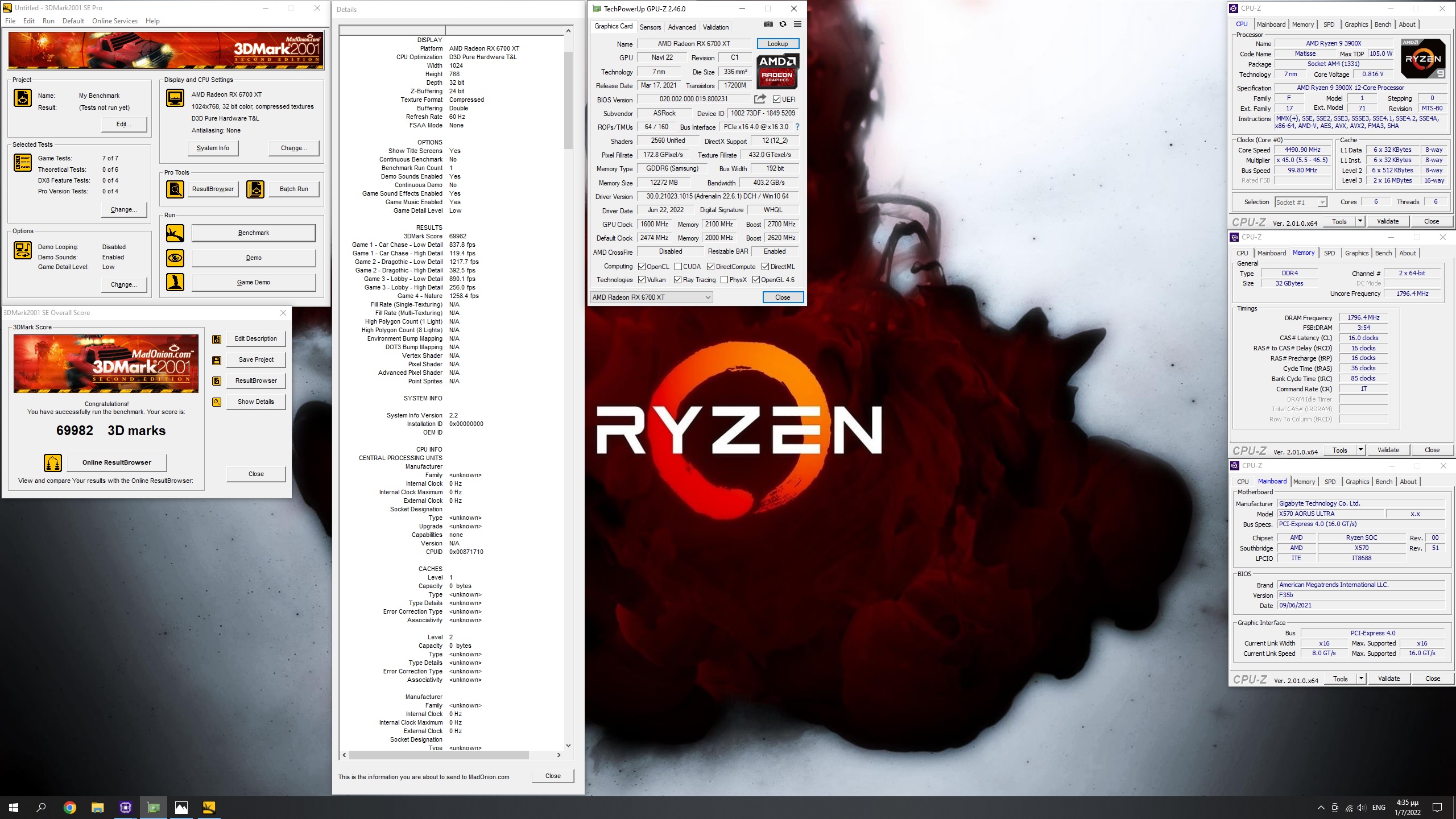
Task: Click the Batch Run icon
Action: 255,189
